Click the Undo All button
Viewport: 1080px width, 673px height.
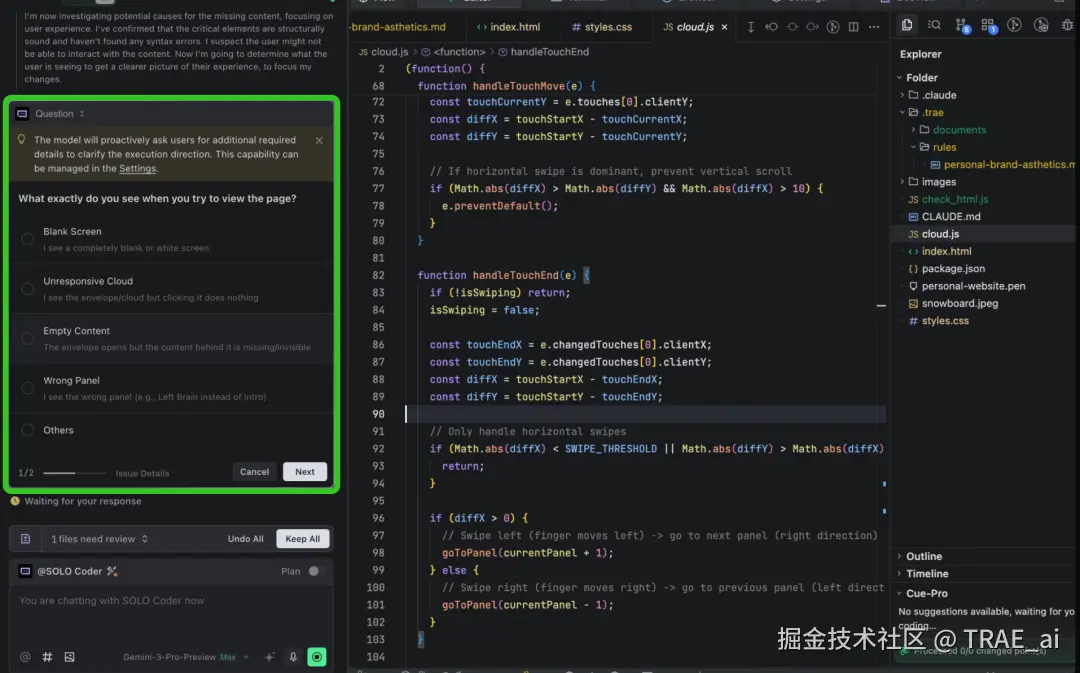coord(245,539)
